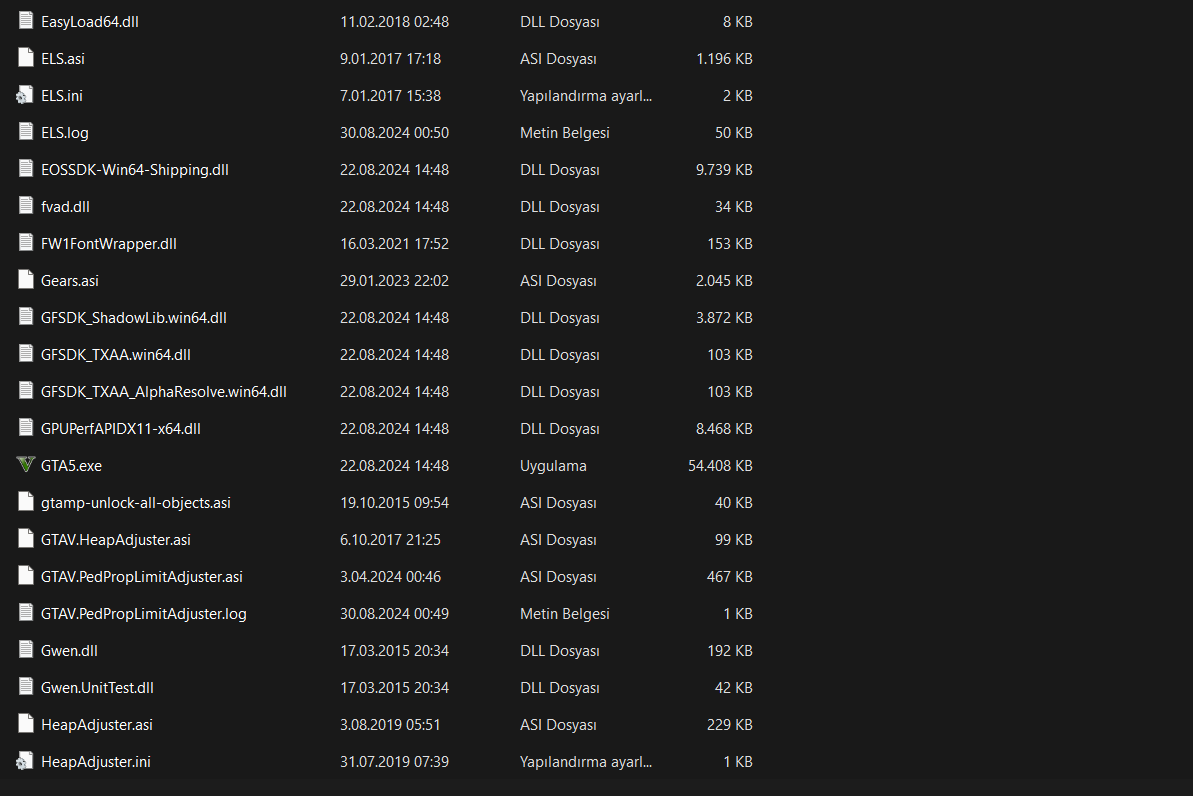Click the GFSDK_TXAA.win64.dll file name

click(116, 355)
